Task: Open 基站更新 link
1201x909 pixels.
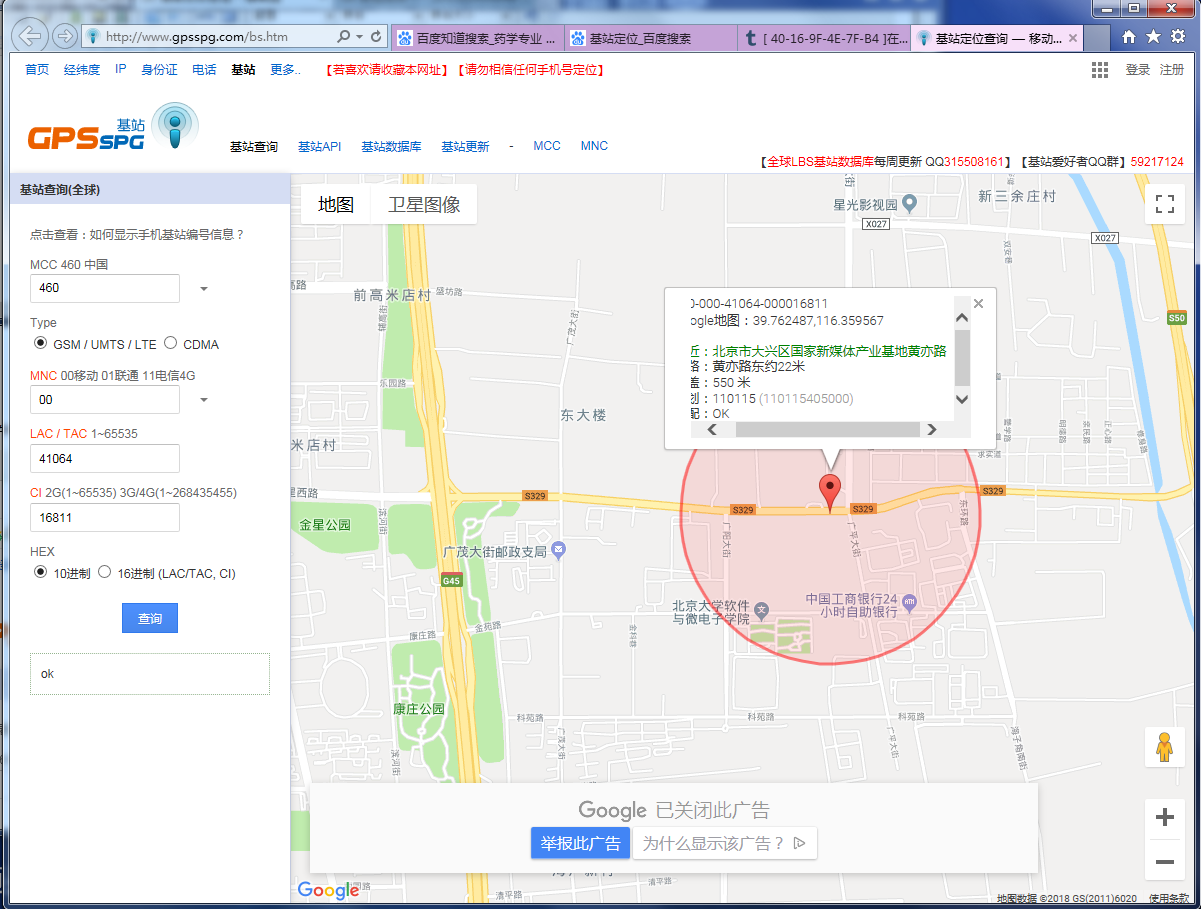Action: [x=465, y=146]
